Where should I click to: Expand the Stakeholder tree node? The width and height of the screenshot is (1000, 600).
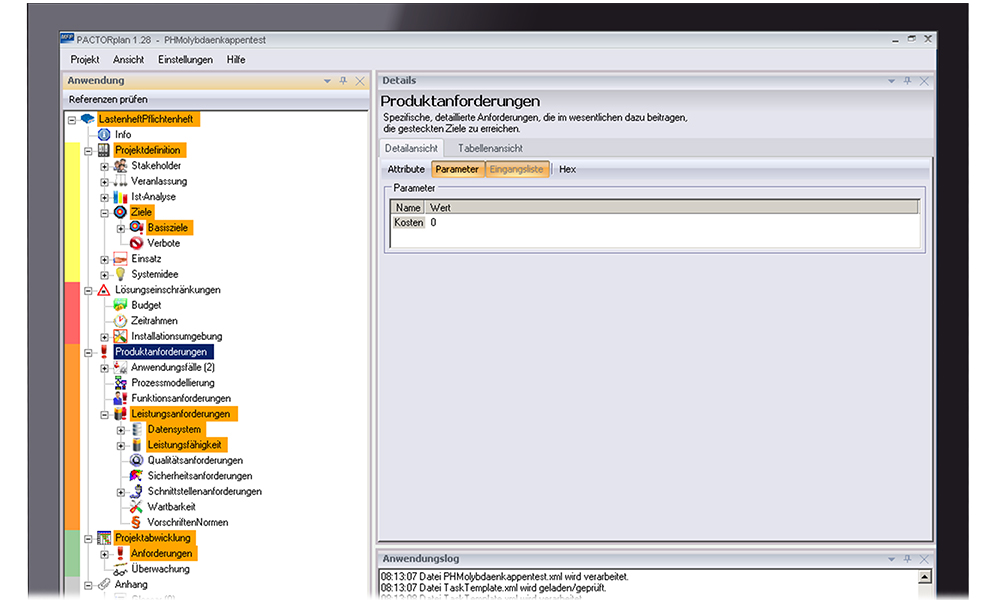104,166
